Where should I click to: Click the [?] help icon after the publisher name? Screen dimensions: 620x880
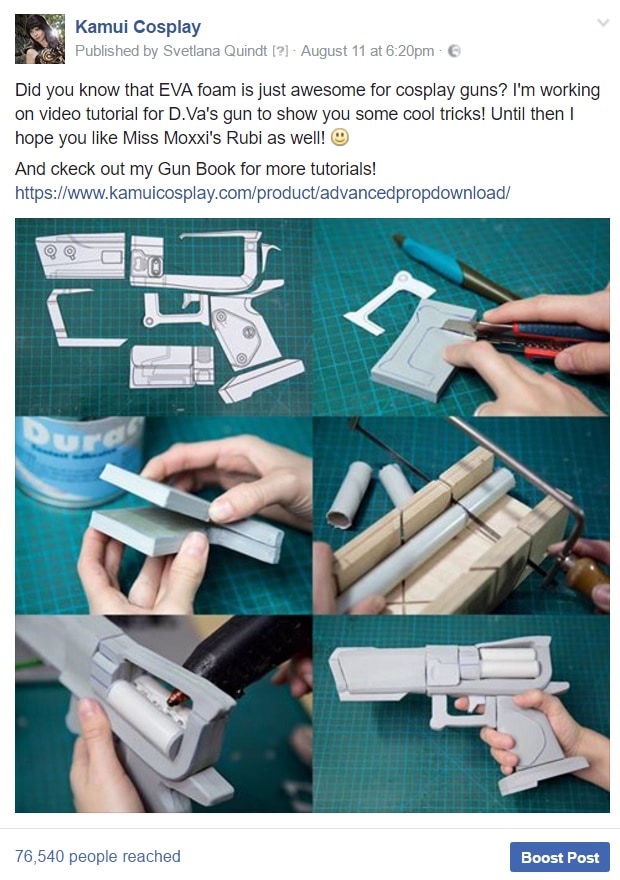click(280, 51)
